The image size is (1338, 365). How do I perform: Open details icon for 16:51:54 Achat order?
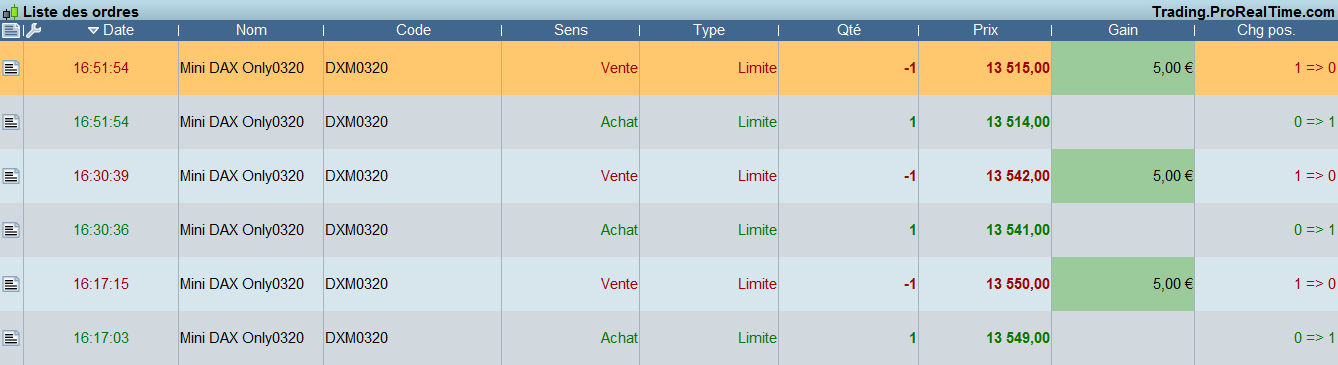[x=11, y=122]
